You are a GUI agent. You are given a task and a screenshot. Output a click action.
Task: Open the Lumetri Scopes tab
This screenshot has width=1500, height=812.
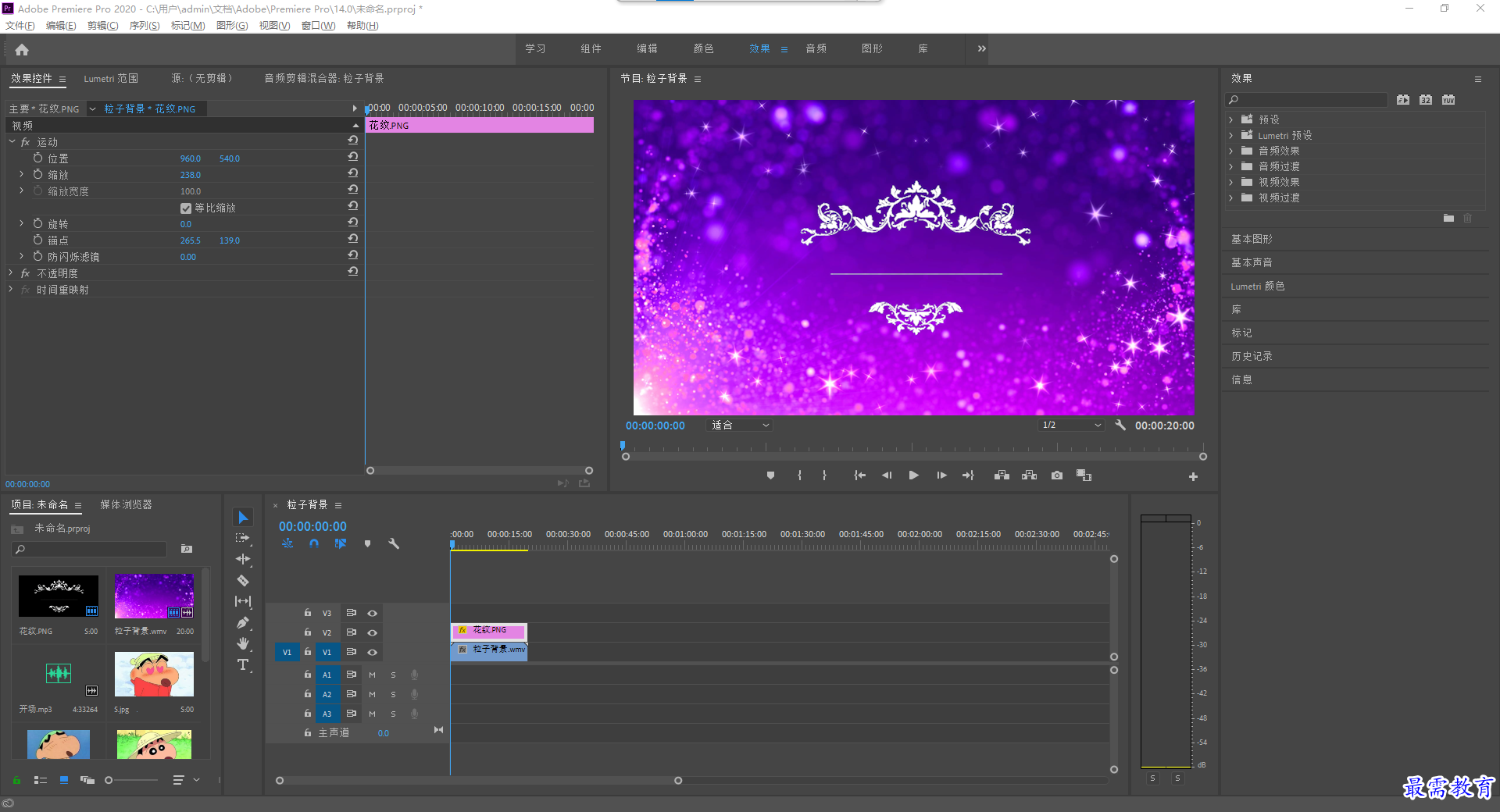pyautogui.click(x=111, y=79)
